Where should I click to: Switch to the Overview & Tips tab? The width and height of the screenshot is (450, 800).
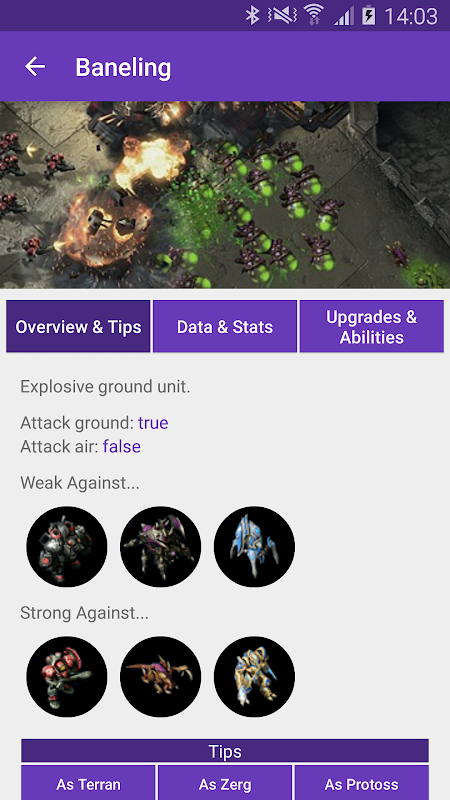tap(78, 327)
